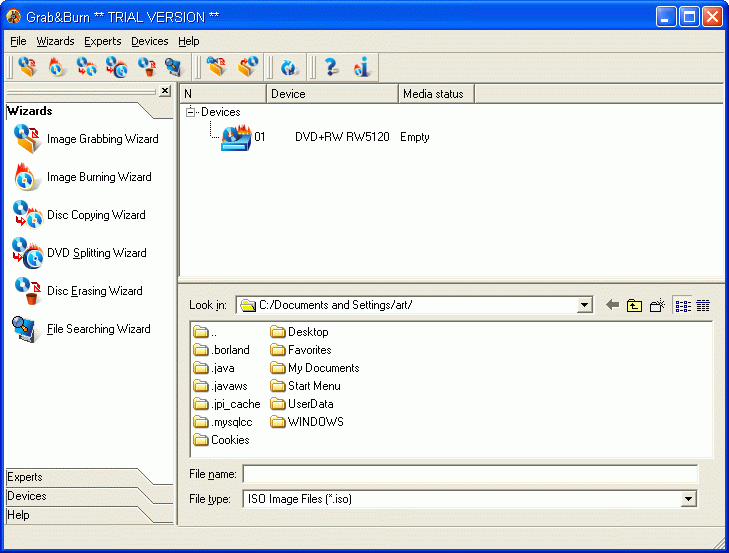Screen dimensions: 729x553
Task: Select the .javaws folder
Action: point(220,386)
